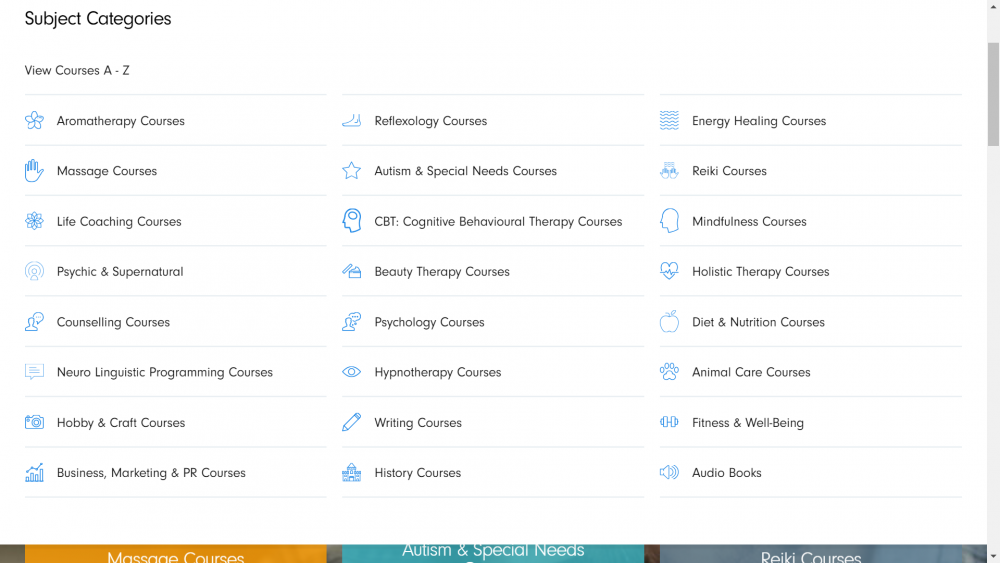Select the Psychic & Supernatural link
Image resolution: width=1000 pixels, height=563 pixels.
pyautogui.click(x=120, y=272)
